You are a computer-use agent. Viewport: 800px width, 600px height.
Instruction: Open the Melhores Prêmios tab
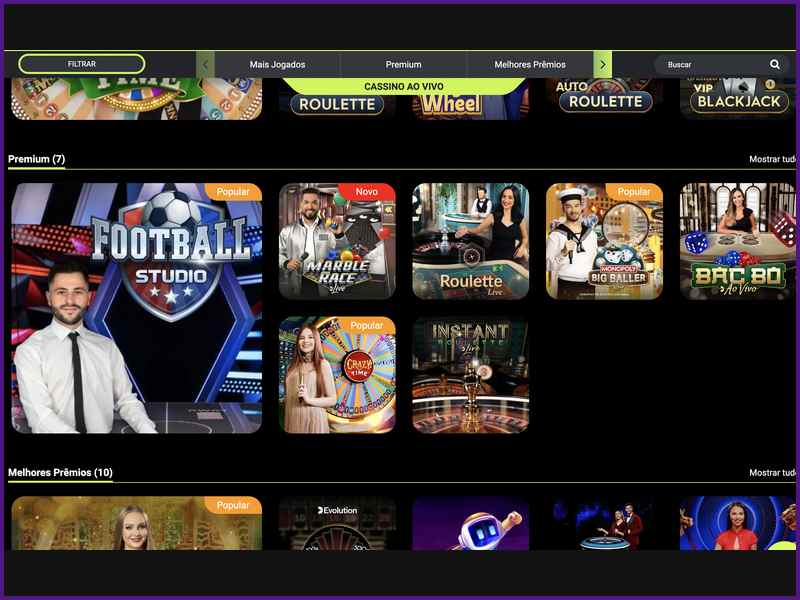[529, 64]
